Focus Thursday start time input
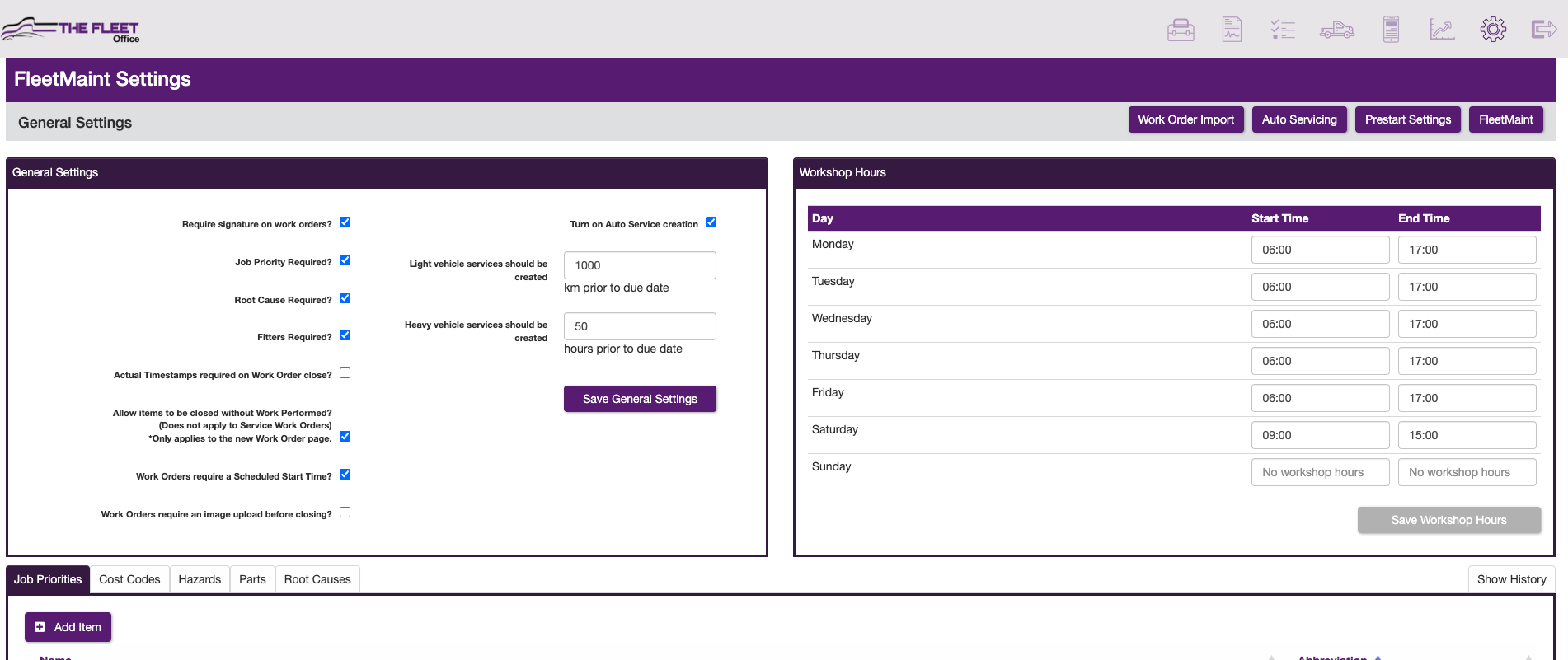This screenshot has height=660, width=1568. [1320, 361]
